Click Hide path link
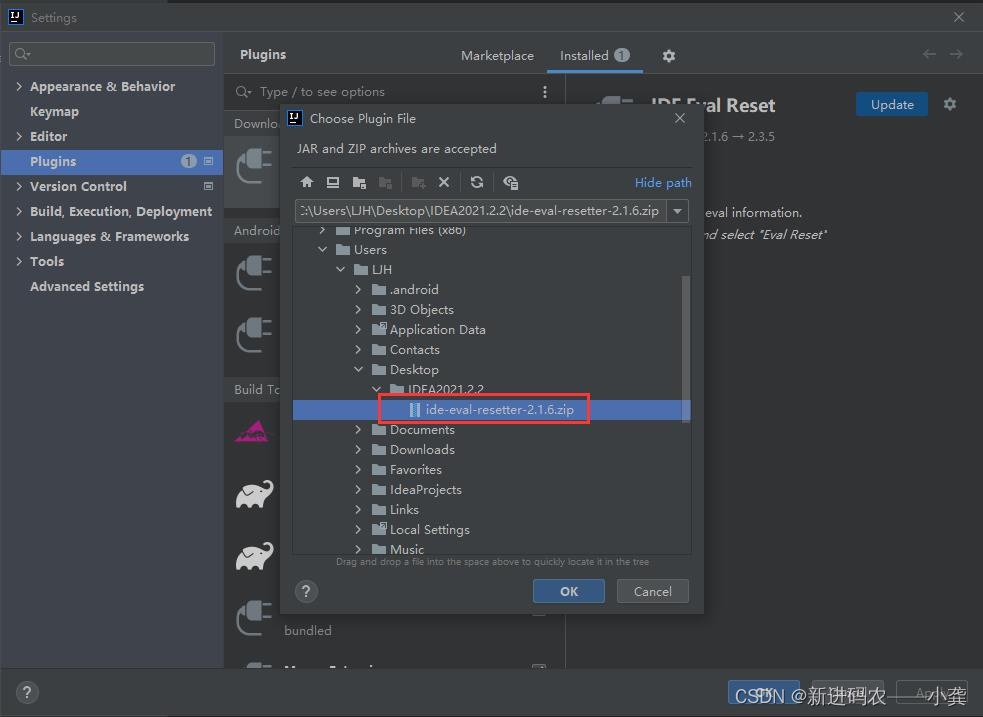The width and height of the screenshot is (983, 717). point(663,182)
